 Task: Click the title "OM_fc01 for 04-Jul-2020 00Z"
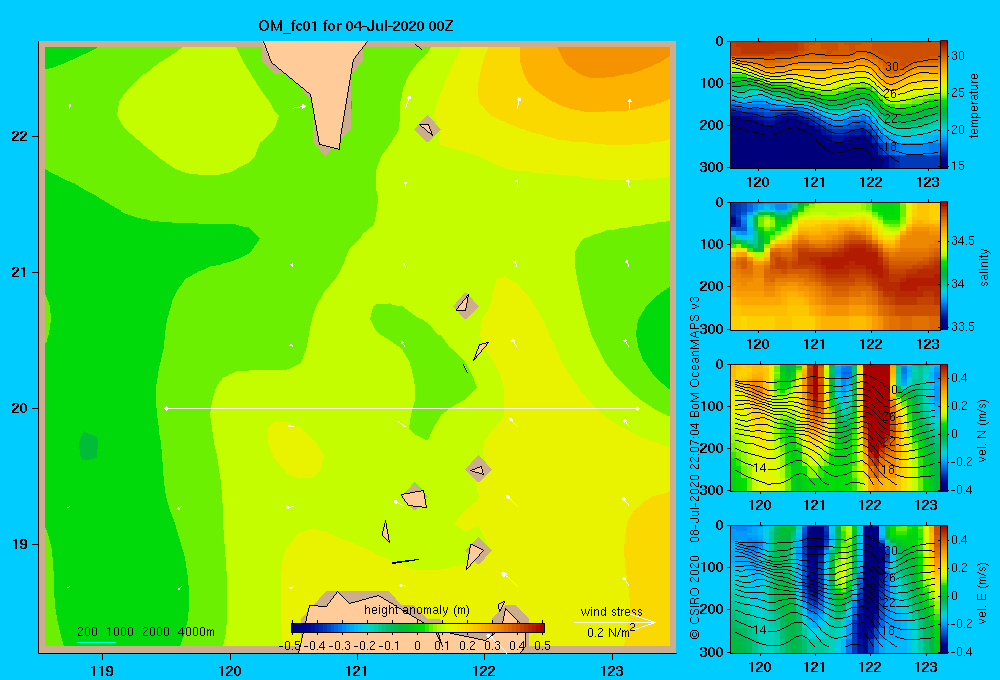click(x=356, y=26)
